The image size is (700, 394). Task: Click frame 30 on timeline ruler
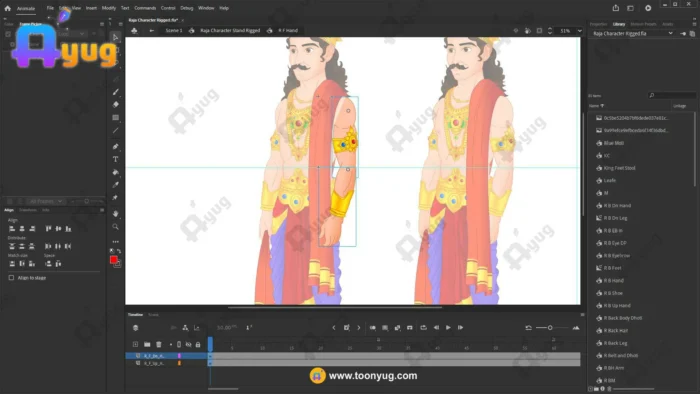click(379, 347)
